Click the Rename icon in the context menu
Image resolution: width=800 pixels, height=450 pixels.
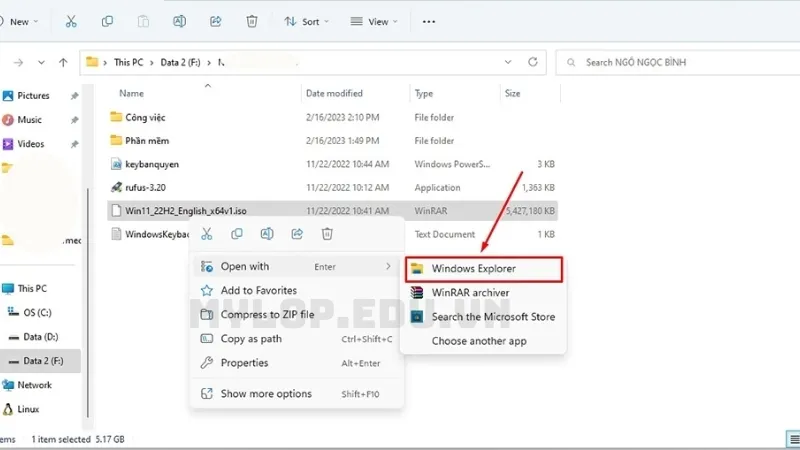click(267, 234)
